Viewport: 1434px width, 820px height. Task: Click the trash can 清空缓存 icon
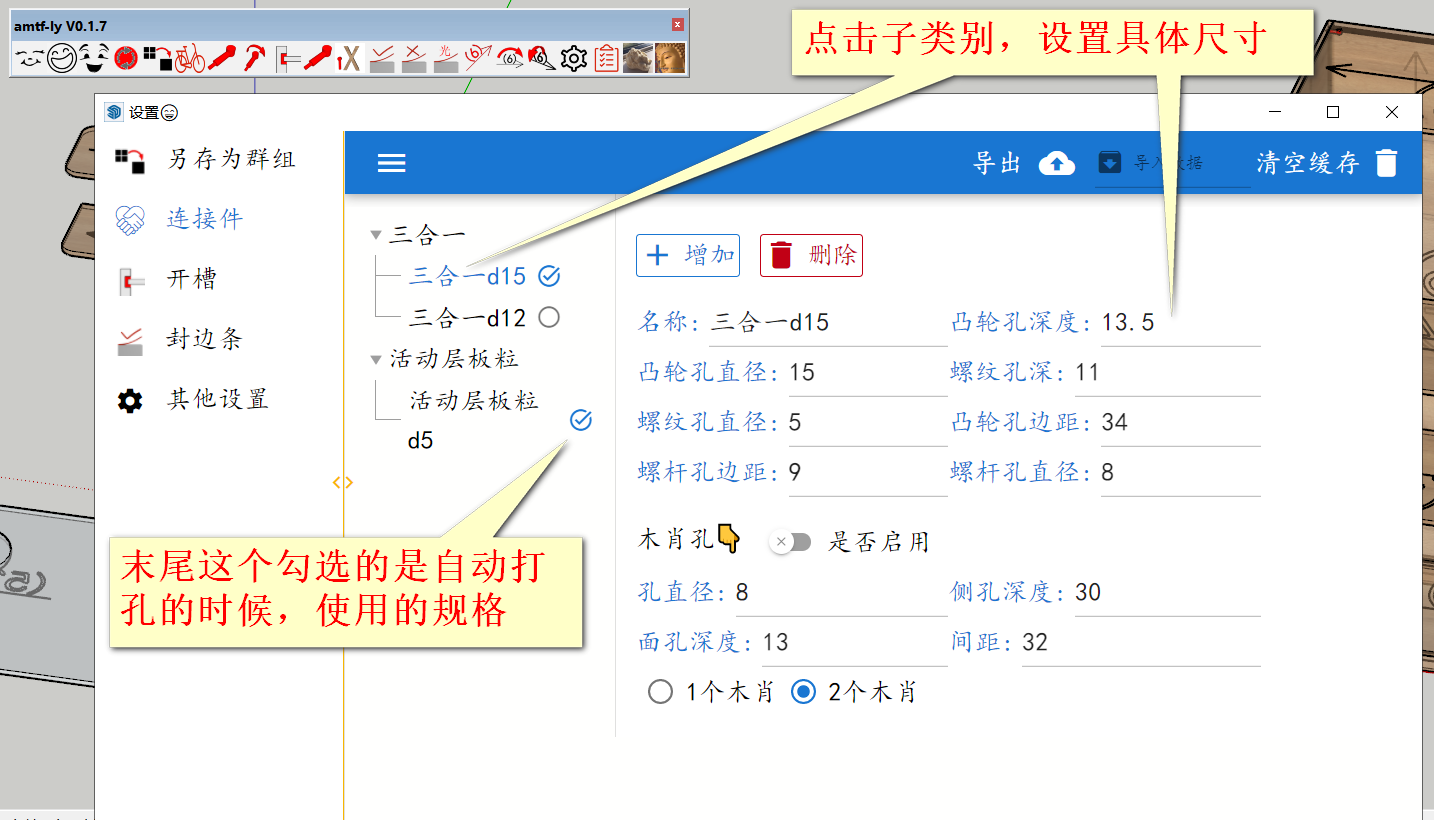(1386, 163)
